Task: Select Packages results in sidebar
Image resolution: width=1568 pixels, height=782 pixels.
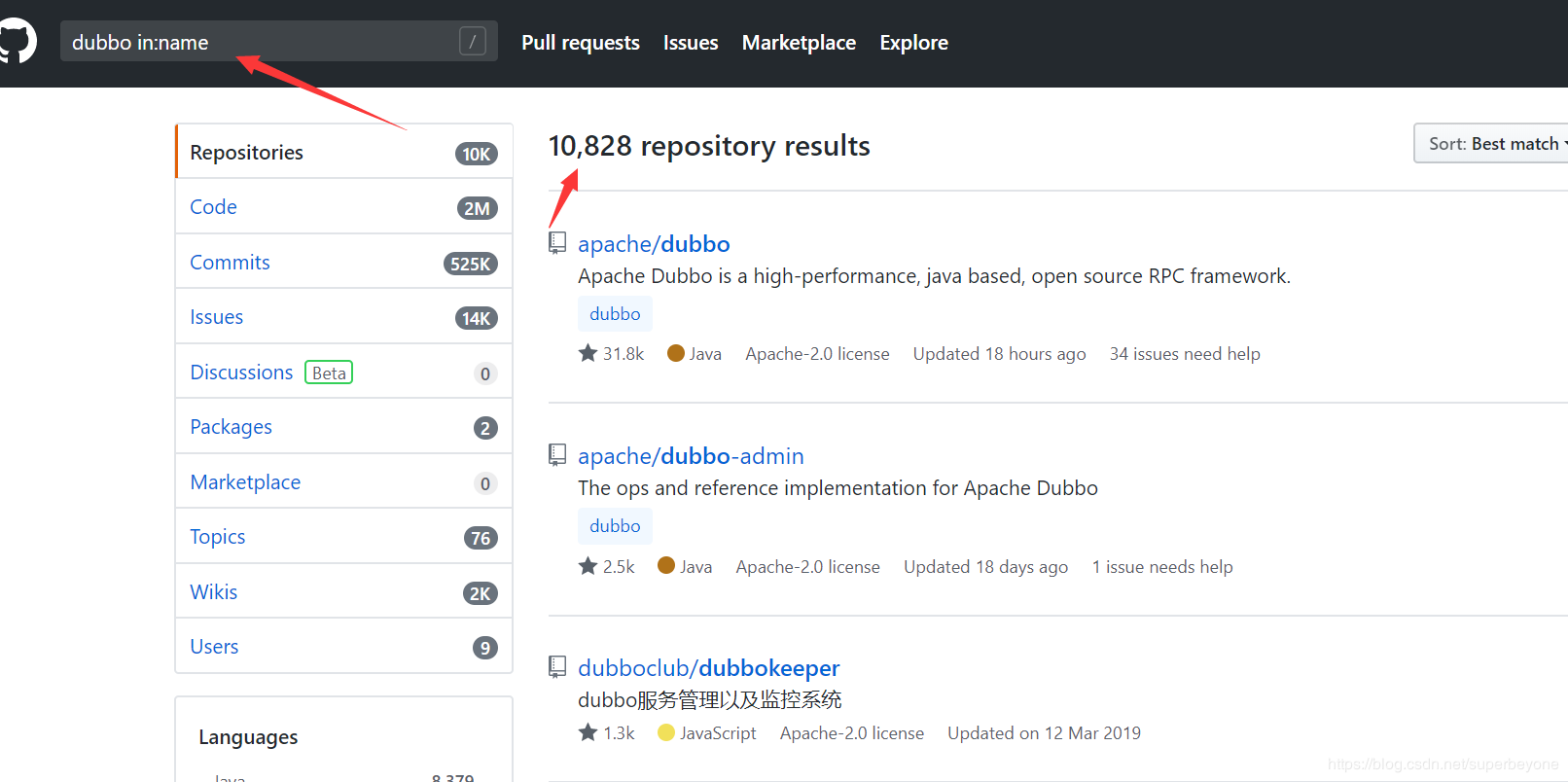Action: tap(344, 427)
